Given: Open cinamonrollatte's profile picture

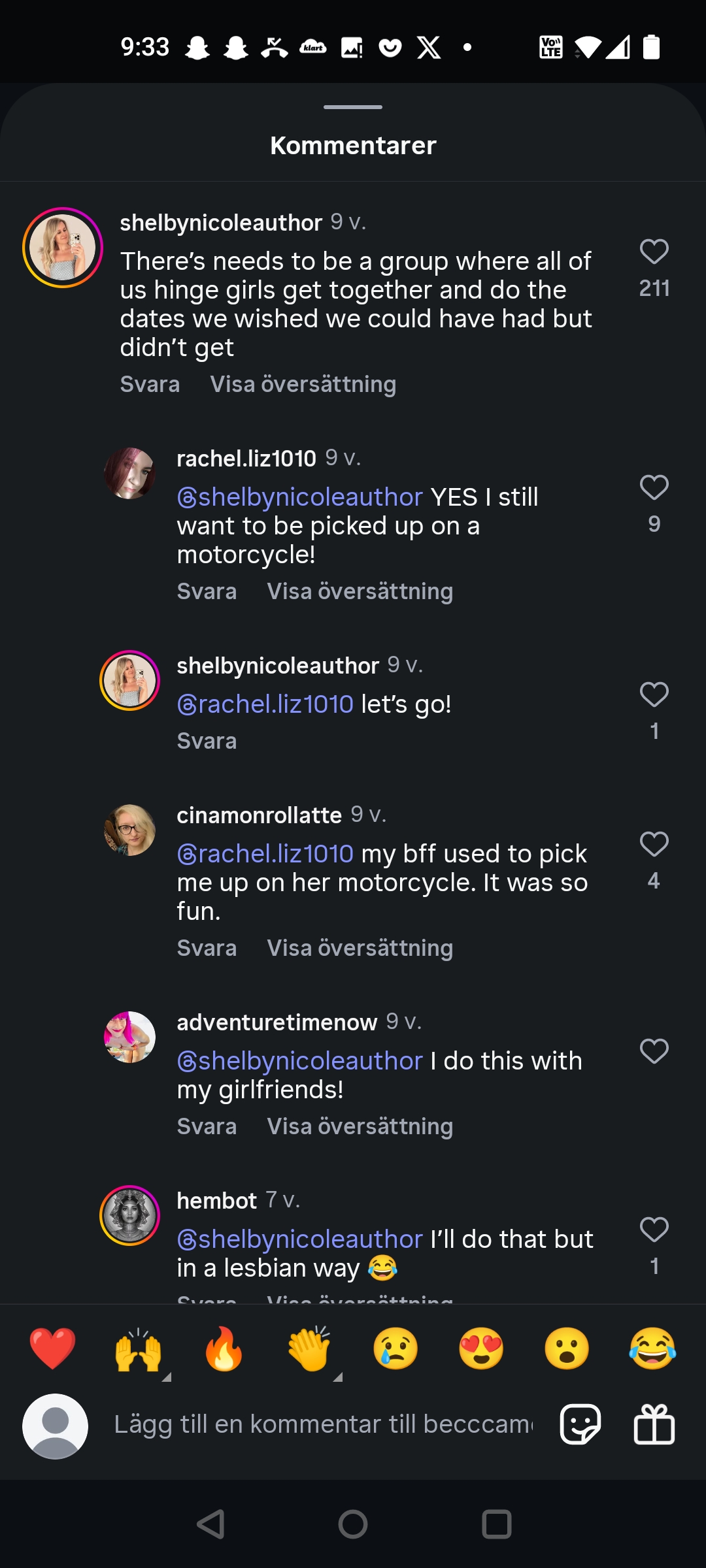Looking at the screenshot, I should [130, 830].
